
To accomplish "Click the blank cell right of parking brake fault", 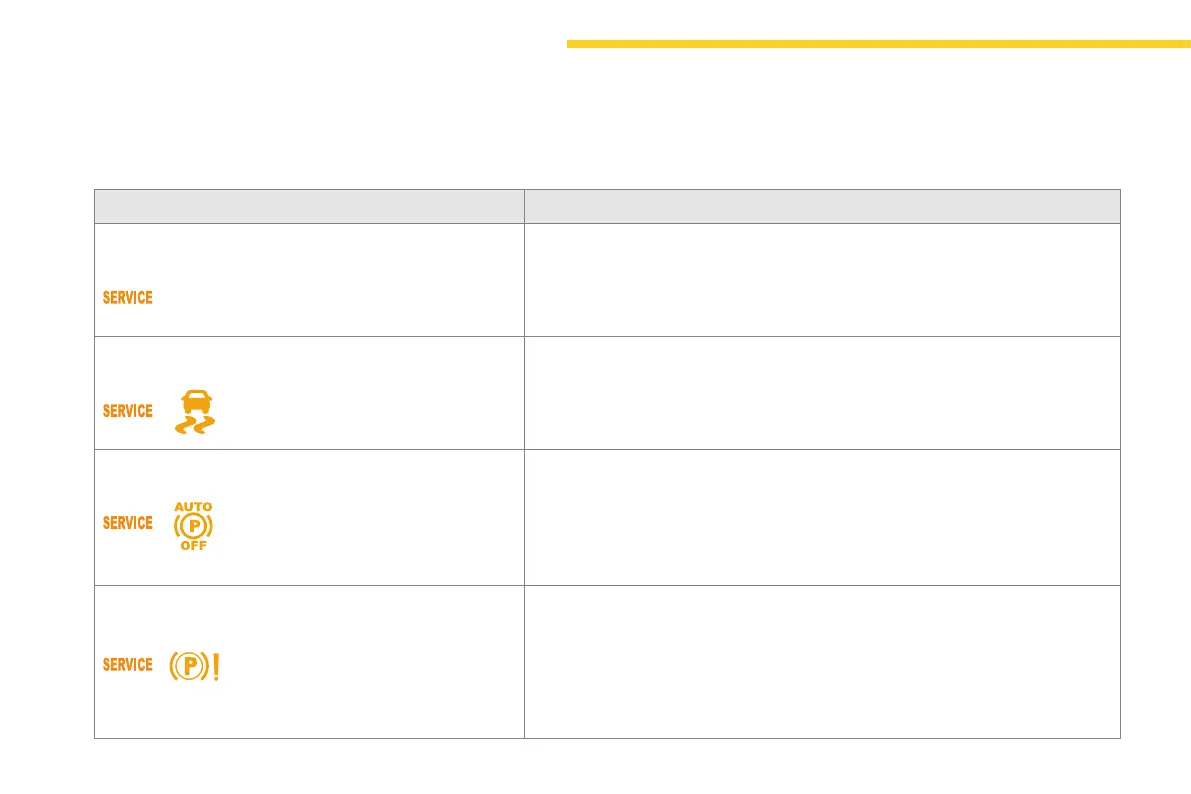I will pyautogui.click(x=822, y=662).
